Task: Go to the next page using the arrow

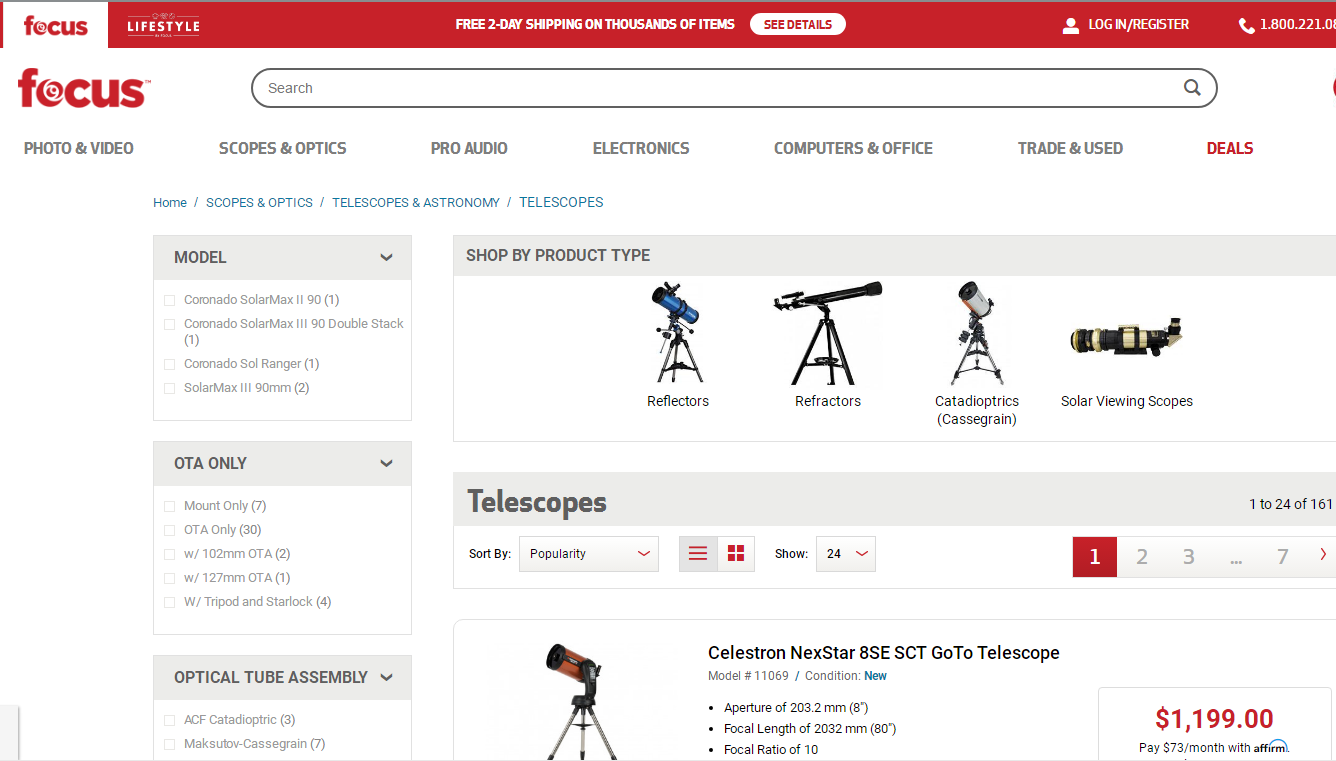Action: (x=1323, y=555)
